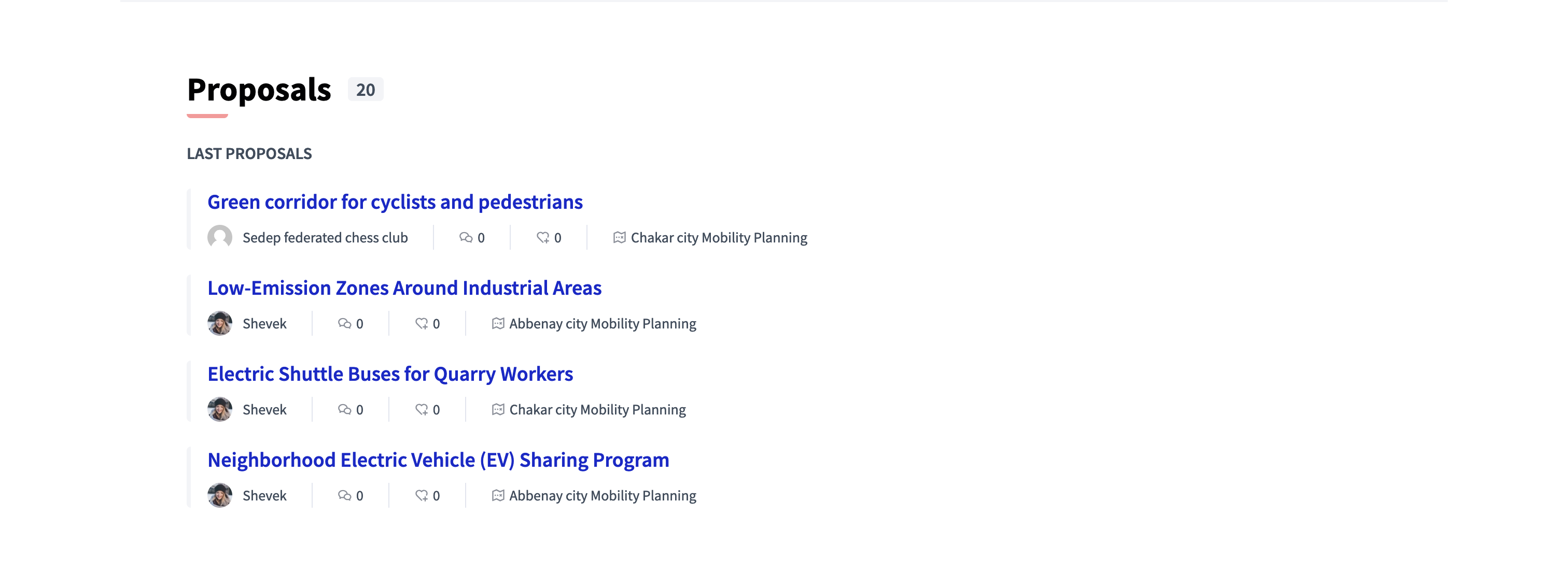Click Shevek's avatar under Low-Emission Zones proposal
Screen dimensions: 1568x573
(x=220, y=324)
